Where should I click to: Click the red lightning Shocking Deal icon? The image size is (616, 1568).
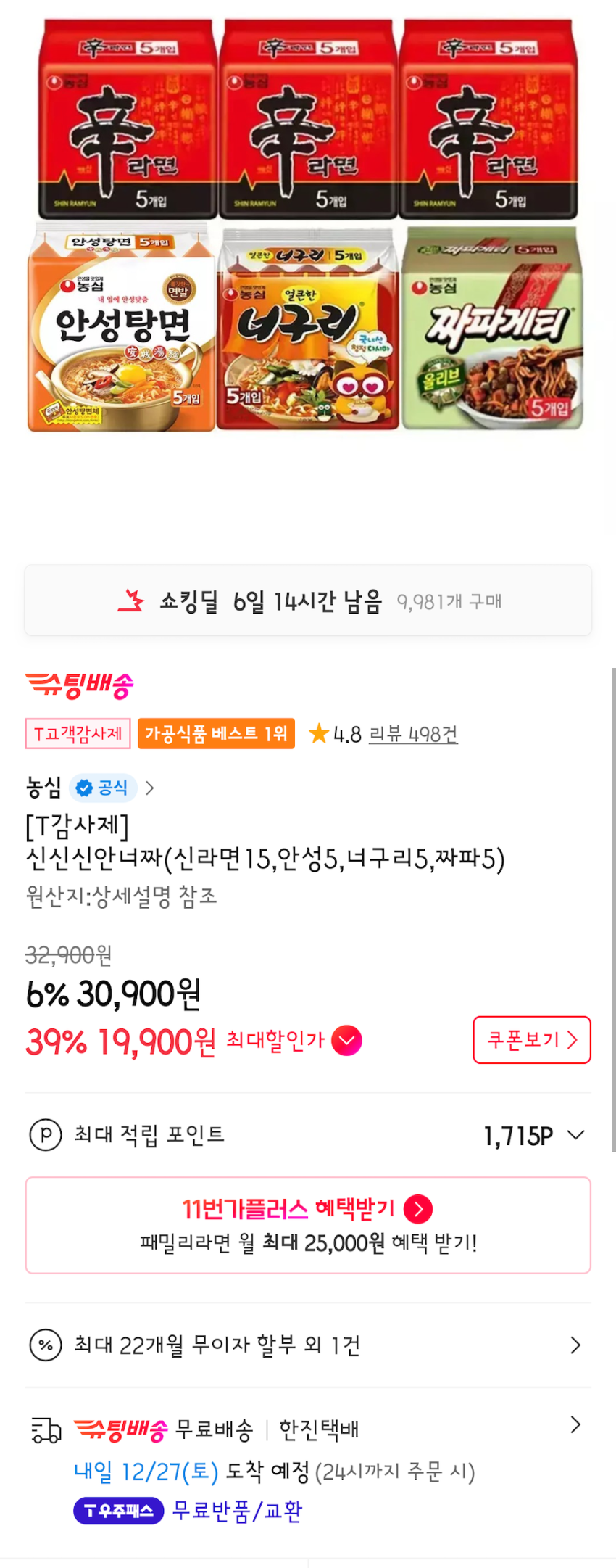click(131, 601)
